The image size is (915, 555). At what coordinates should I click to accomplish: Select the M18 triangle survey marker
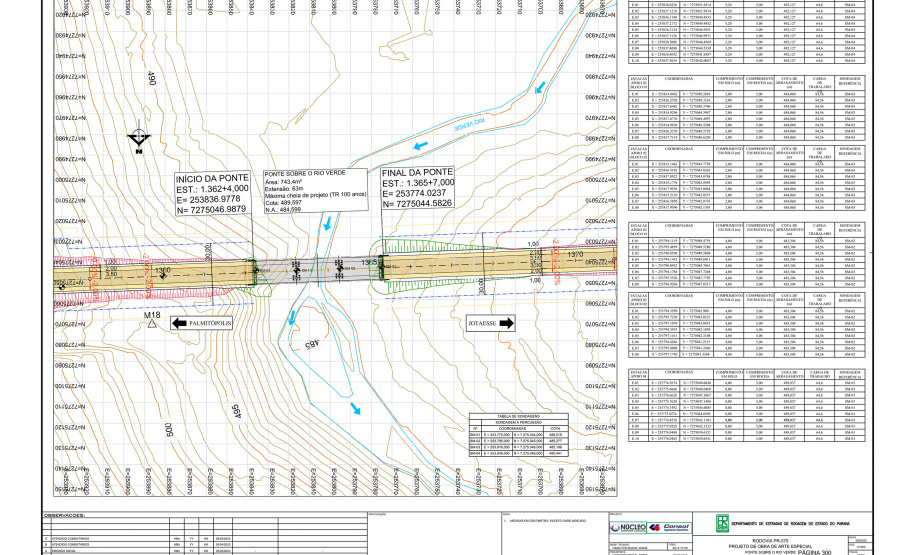pyautogui.click(x=152, y=323)
